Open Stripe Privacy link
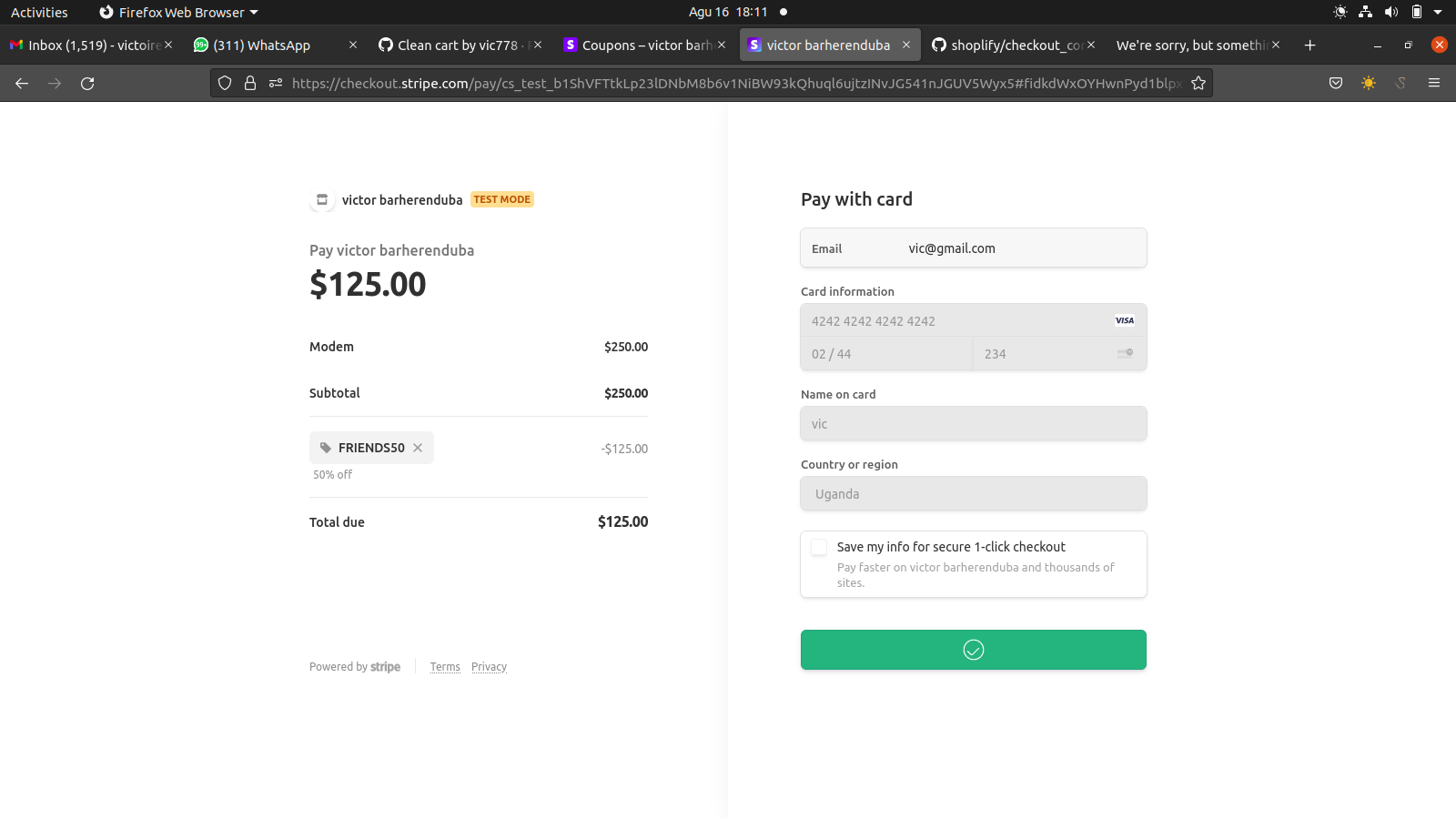 489,667
